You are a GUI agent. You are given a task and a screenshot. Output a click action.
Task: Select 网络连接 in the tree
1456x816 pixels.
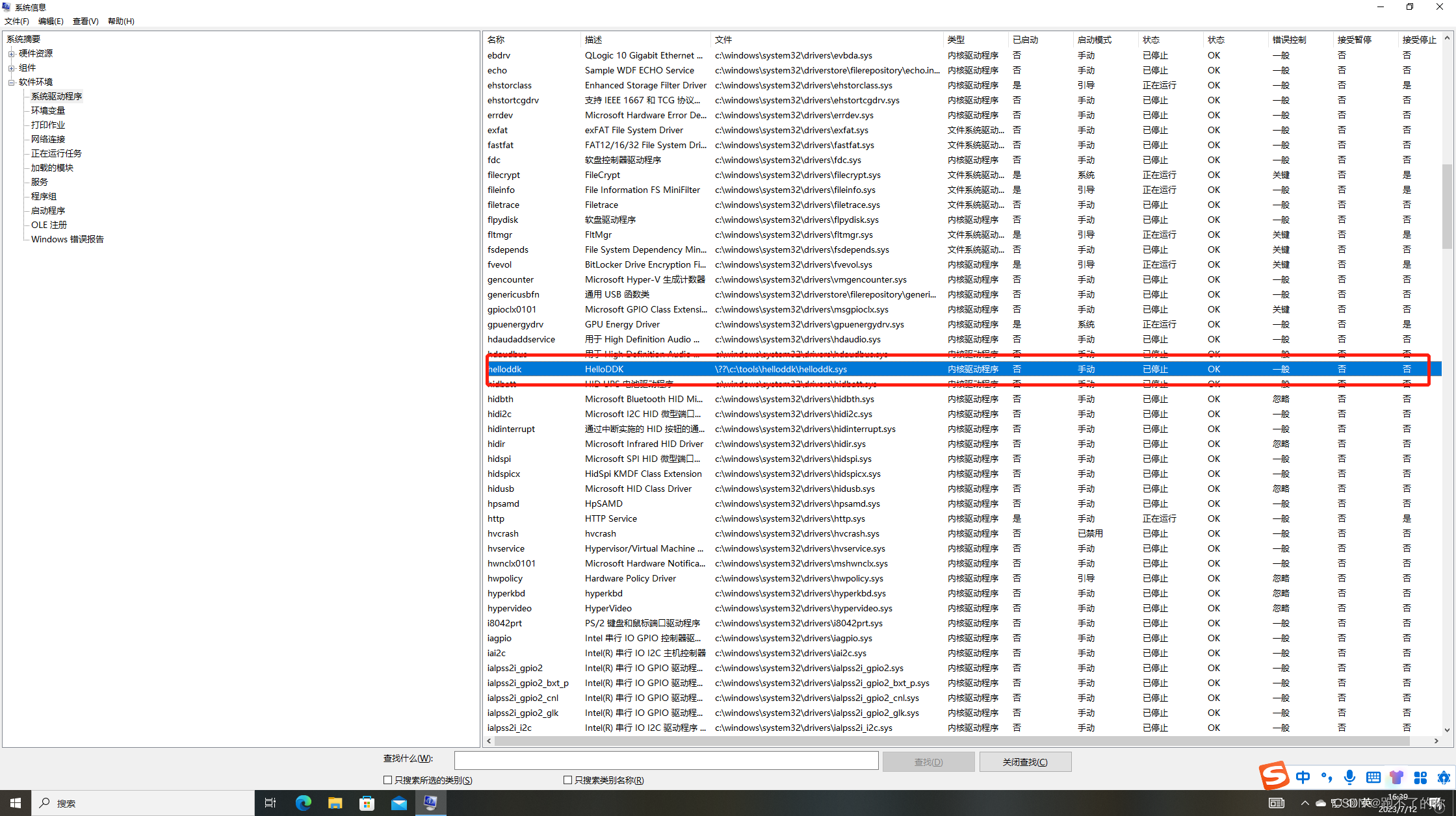pyautogui.click(x=48, y=139)
